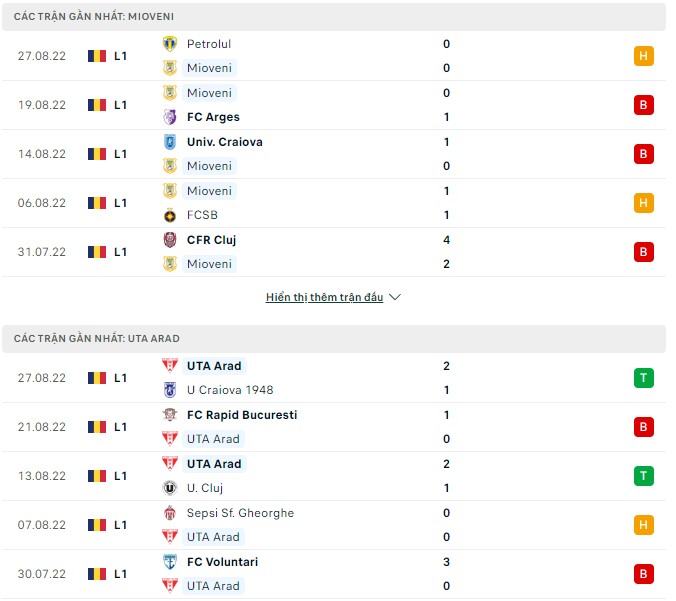Click the Sepsi Sf. Gheorghe logo

click(x=169, y=513)
